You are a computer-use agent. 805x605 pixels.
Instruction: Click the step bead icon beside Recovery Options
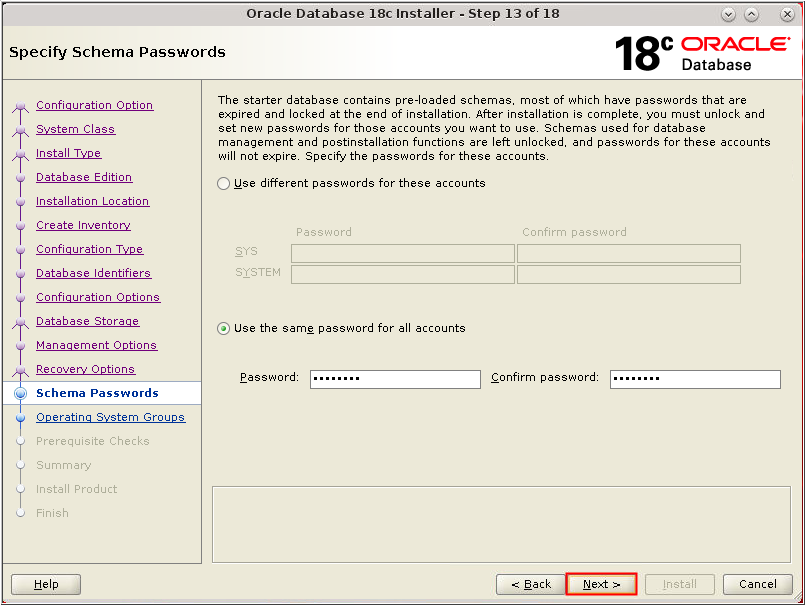tap(21, 369)
